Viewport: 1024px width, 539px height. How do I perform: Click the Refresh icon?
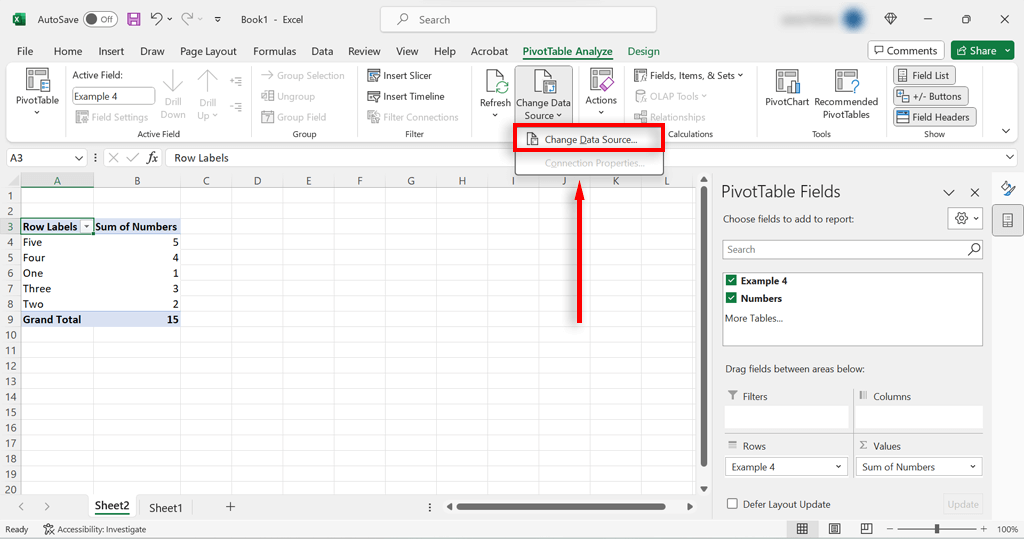point(495,82)
